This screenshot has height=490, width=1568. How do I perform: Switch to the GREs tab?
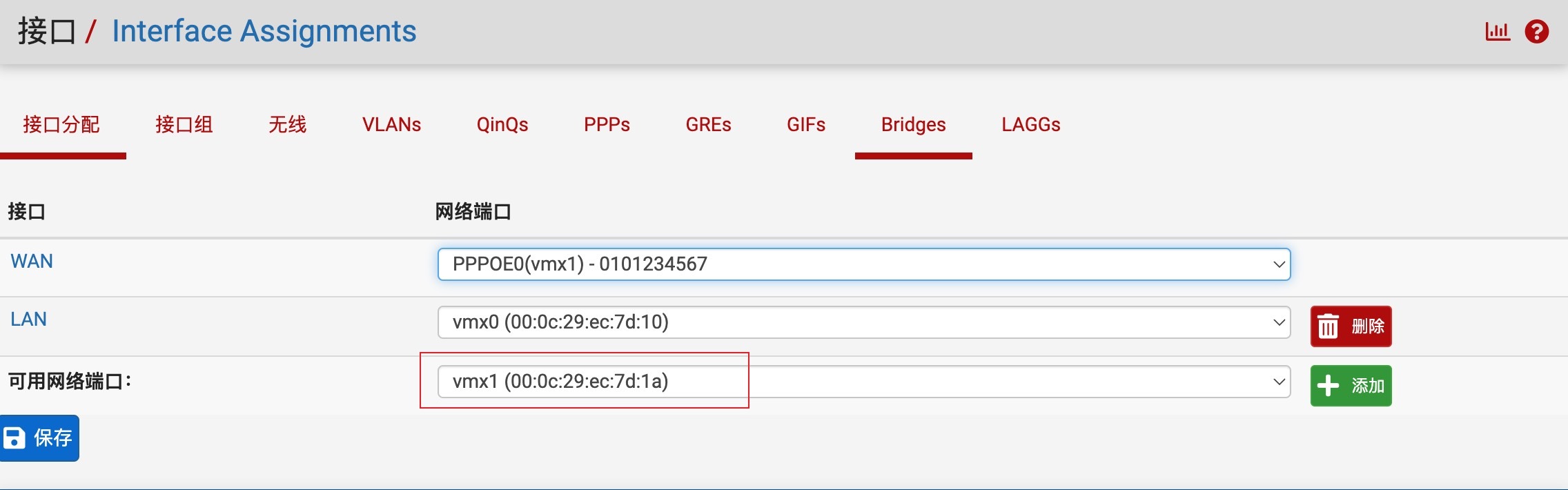click(708, 125)
